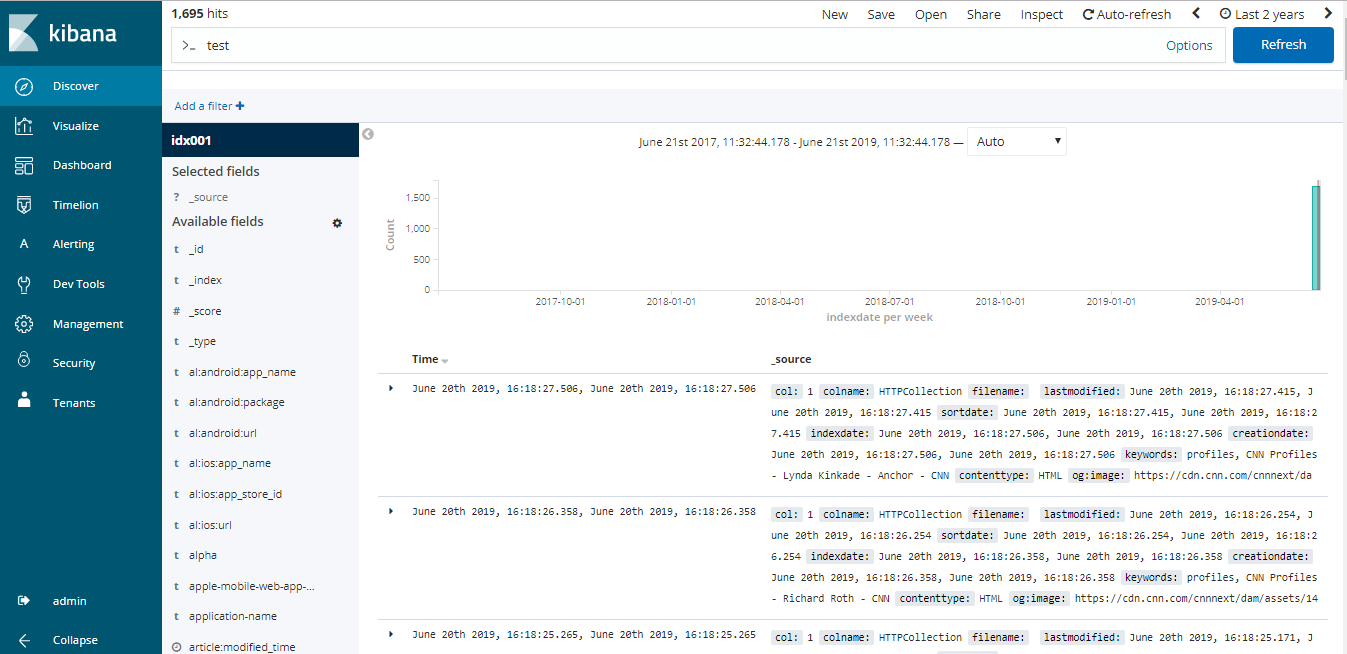
Task: Click the Time column header
Action: pyautogui.click(x=425, y=359)
